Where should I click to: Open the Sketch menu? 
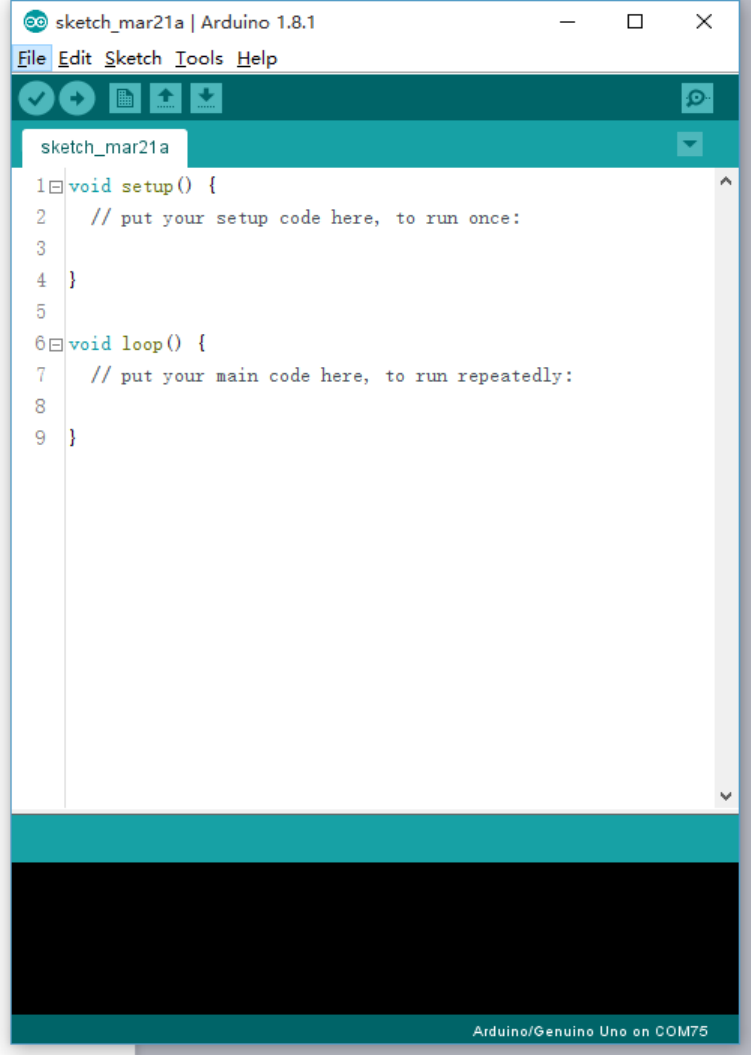tap(133, 59)
